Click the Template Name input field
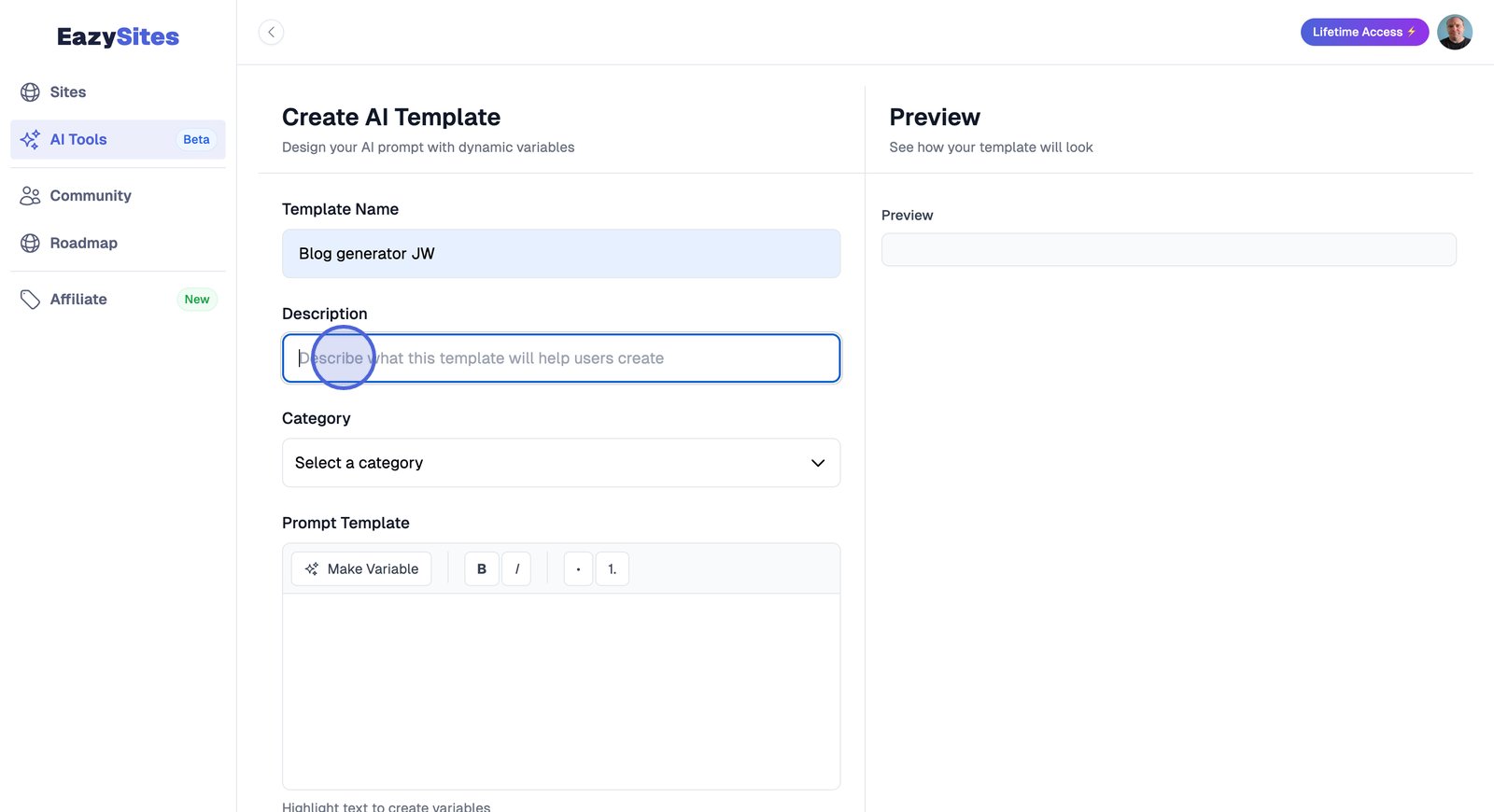 point(560,254)
